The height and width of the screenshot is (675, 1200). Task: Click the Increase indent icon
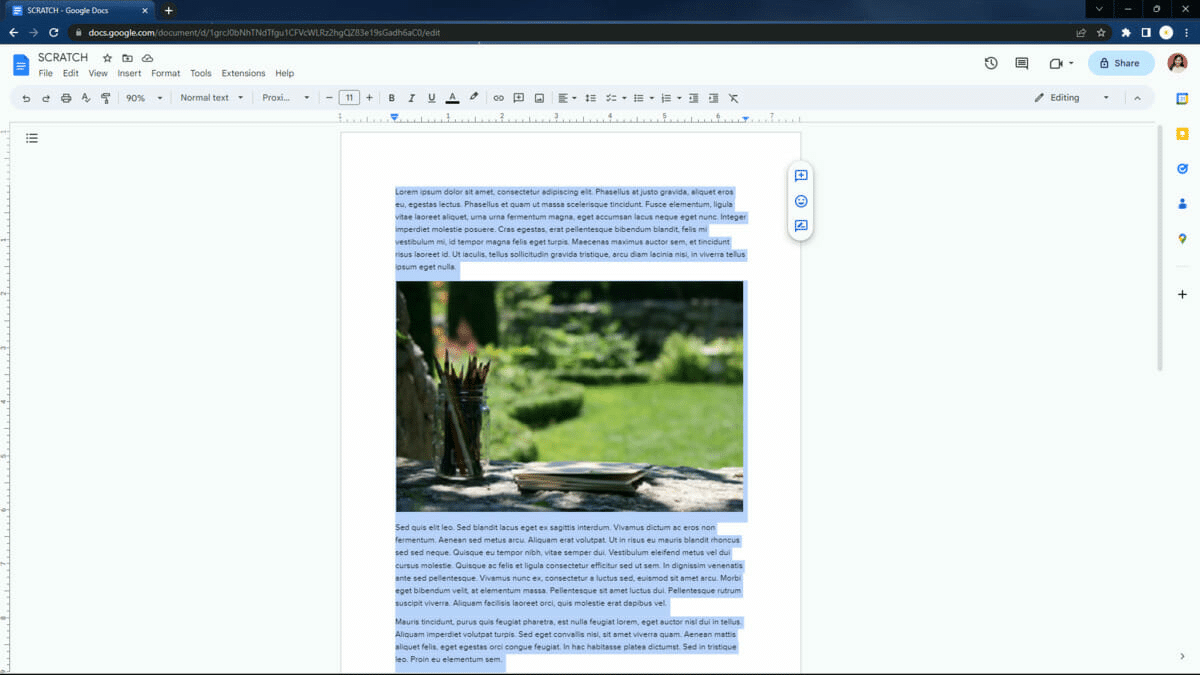tap(713, 98)
